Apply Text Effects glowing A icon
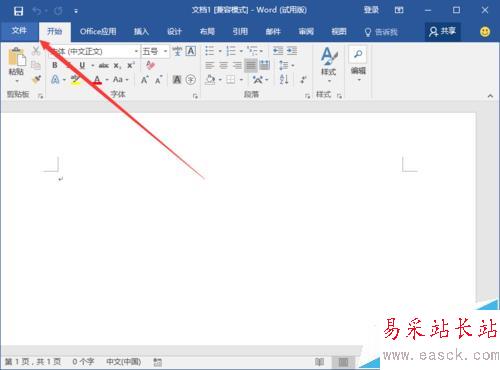 click(x=55, y=80)
